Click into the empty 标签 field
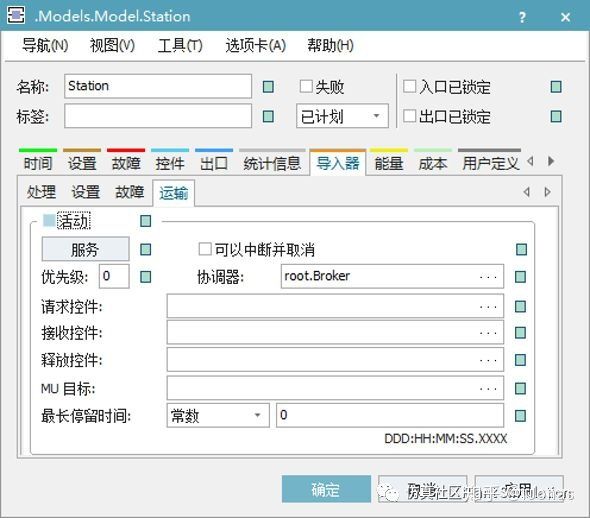The width and height of the screenshot is (590, 518). (x=158, y=116)
